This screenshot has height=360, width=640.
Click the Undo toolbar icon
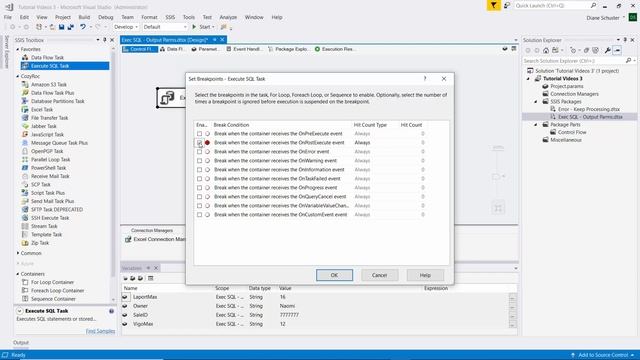[x=83, y=27]
